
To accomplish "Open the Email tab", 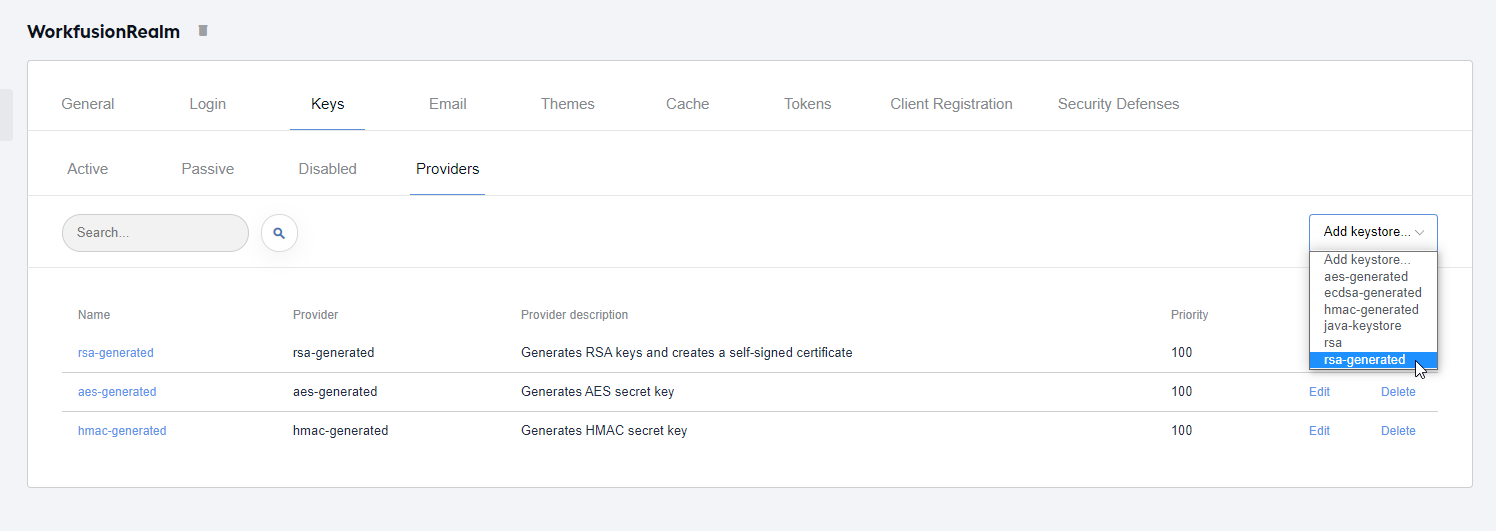I will tap(448, 104).
